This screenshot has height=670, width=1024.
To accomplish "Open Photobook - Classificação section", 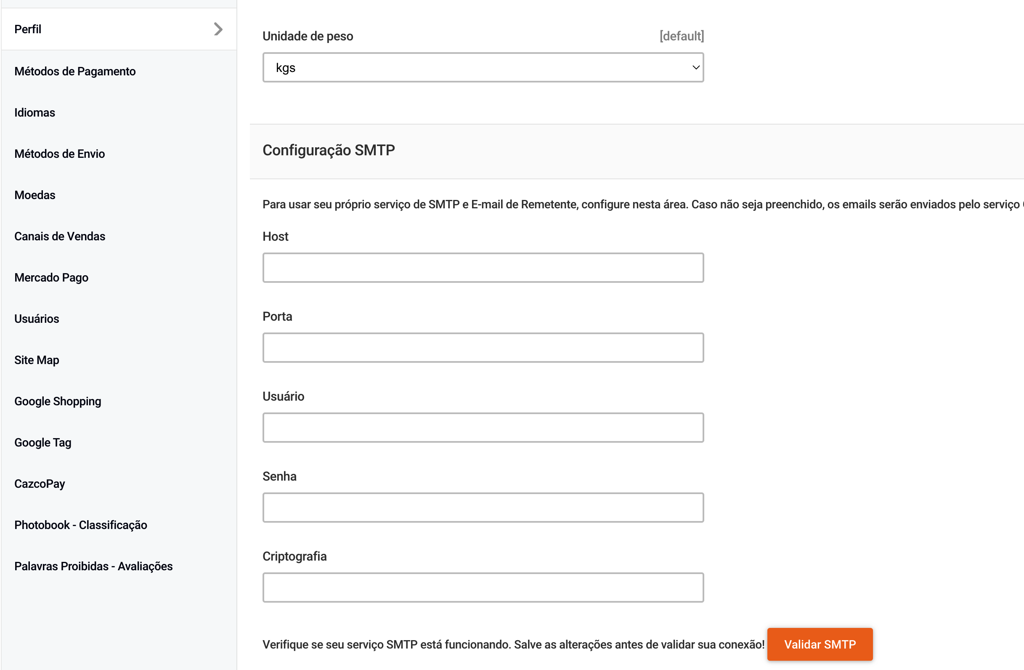I will [x=81, y=525].
